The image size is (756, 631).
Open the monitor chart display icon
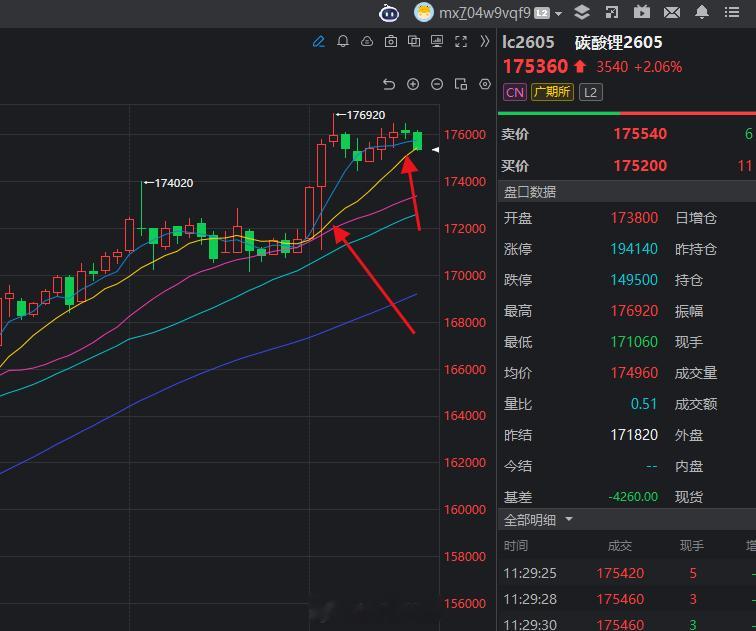click(x=437, y=41)
